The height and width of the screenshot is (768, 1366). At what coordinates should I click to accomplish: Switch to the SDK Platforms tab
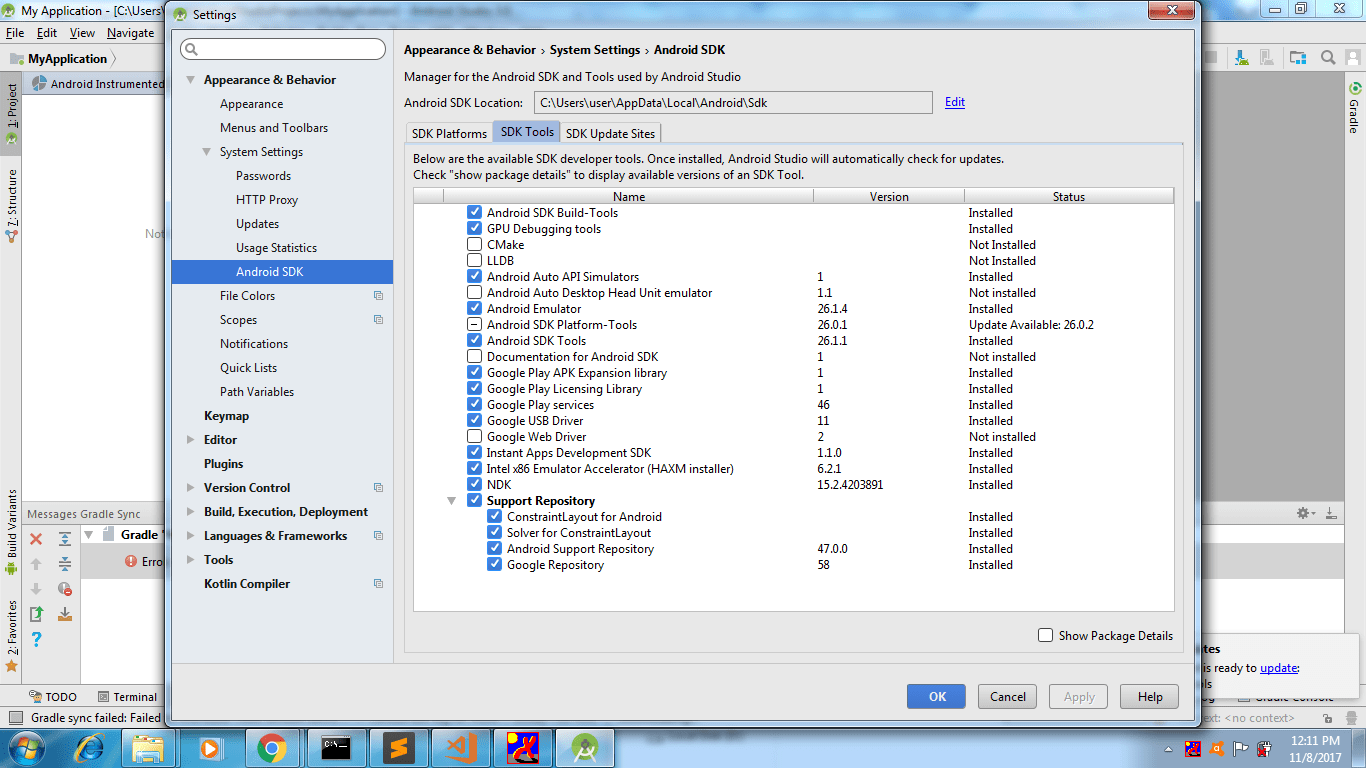click(449, 133)
